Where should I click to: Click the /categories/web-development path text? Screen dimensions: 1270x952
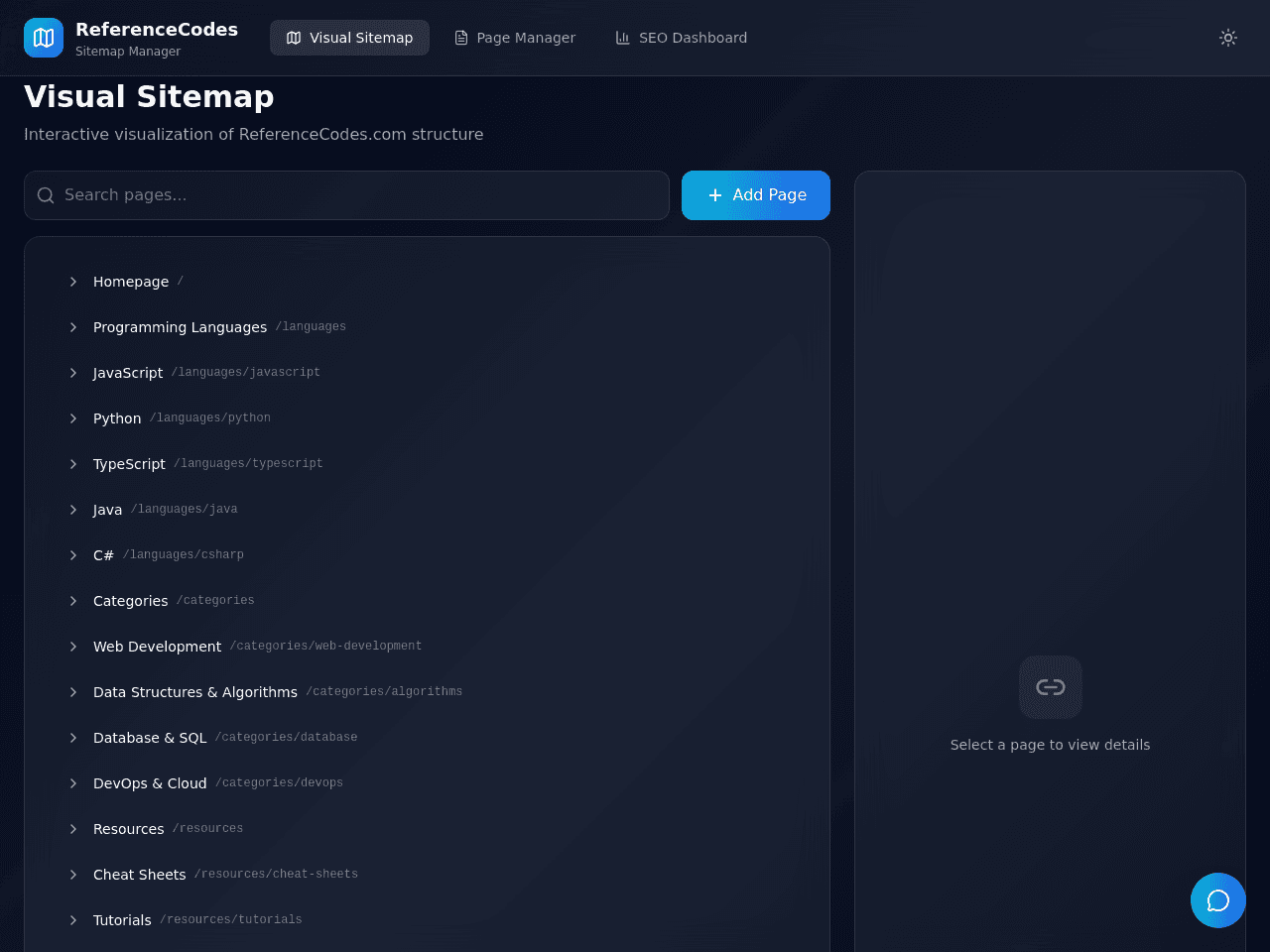click(325, 646)
